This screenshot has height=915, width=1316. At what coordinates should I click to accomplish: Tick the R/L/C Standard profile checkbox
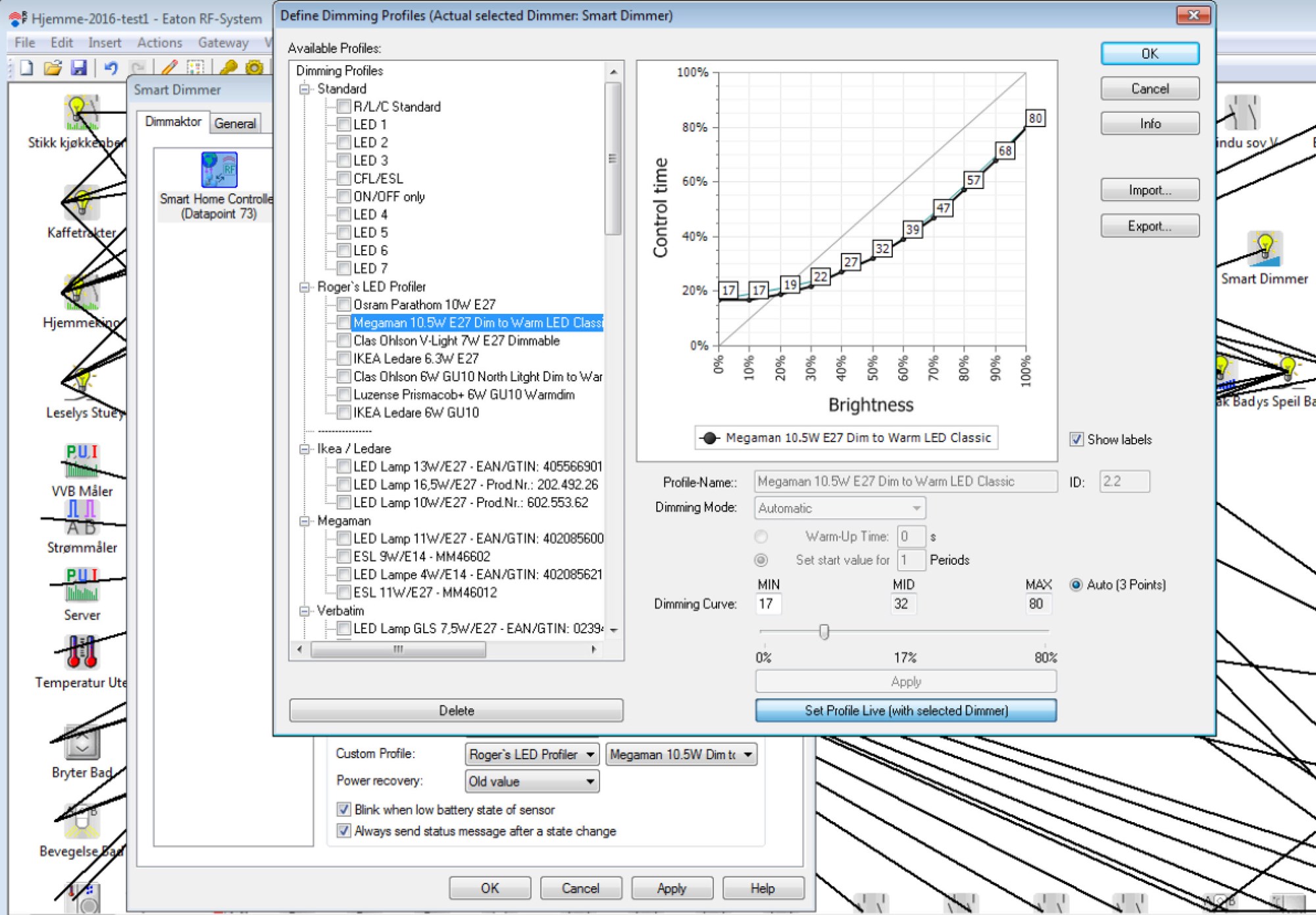343,106
